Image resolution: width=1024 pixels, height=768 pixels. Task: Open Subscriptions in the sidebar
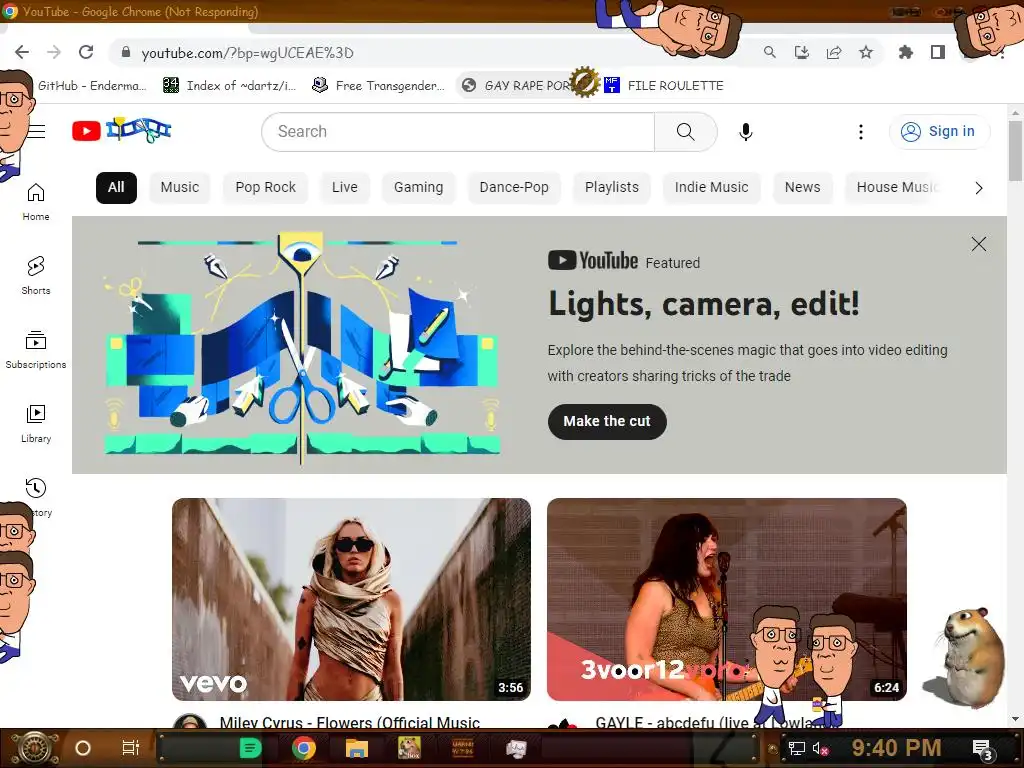[x=36, y=349]
